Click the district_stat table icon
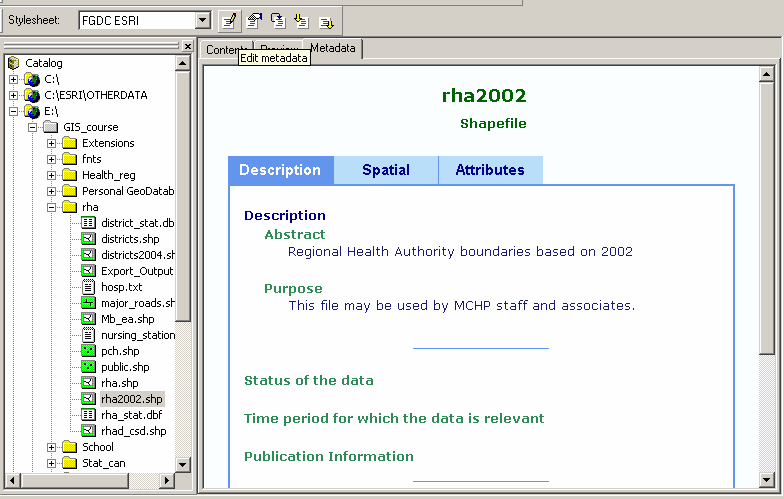This screenshot has height=499, width=784. tap(88, 223)
